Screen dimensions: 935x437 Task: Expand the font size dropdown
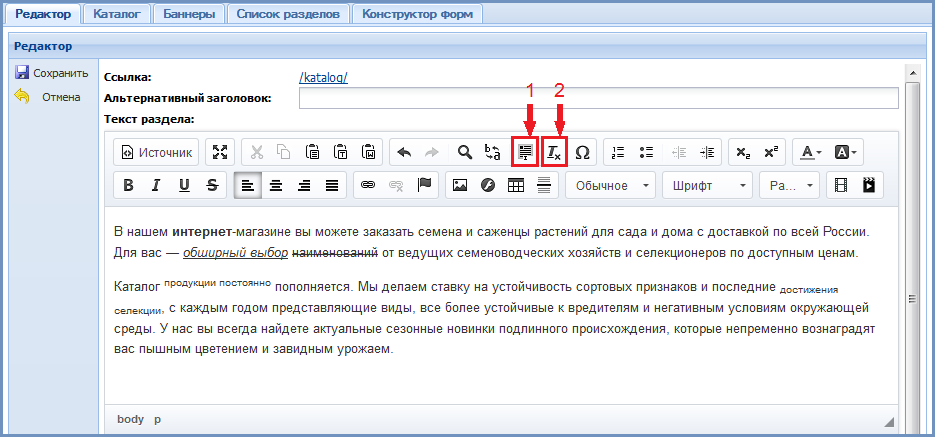point(789,185)
